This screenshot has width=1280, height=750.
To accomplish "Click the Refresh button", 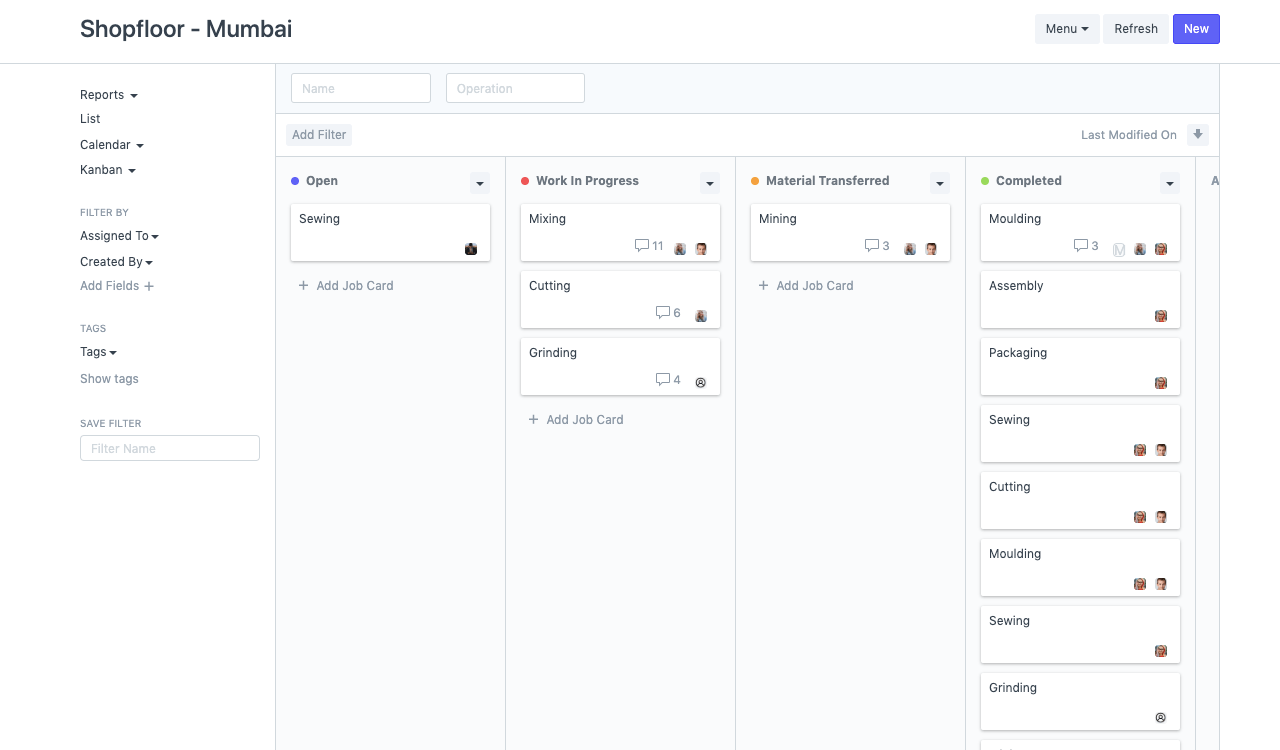I will (1136, 29).
